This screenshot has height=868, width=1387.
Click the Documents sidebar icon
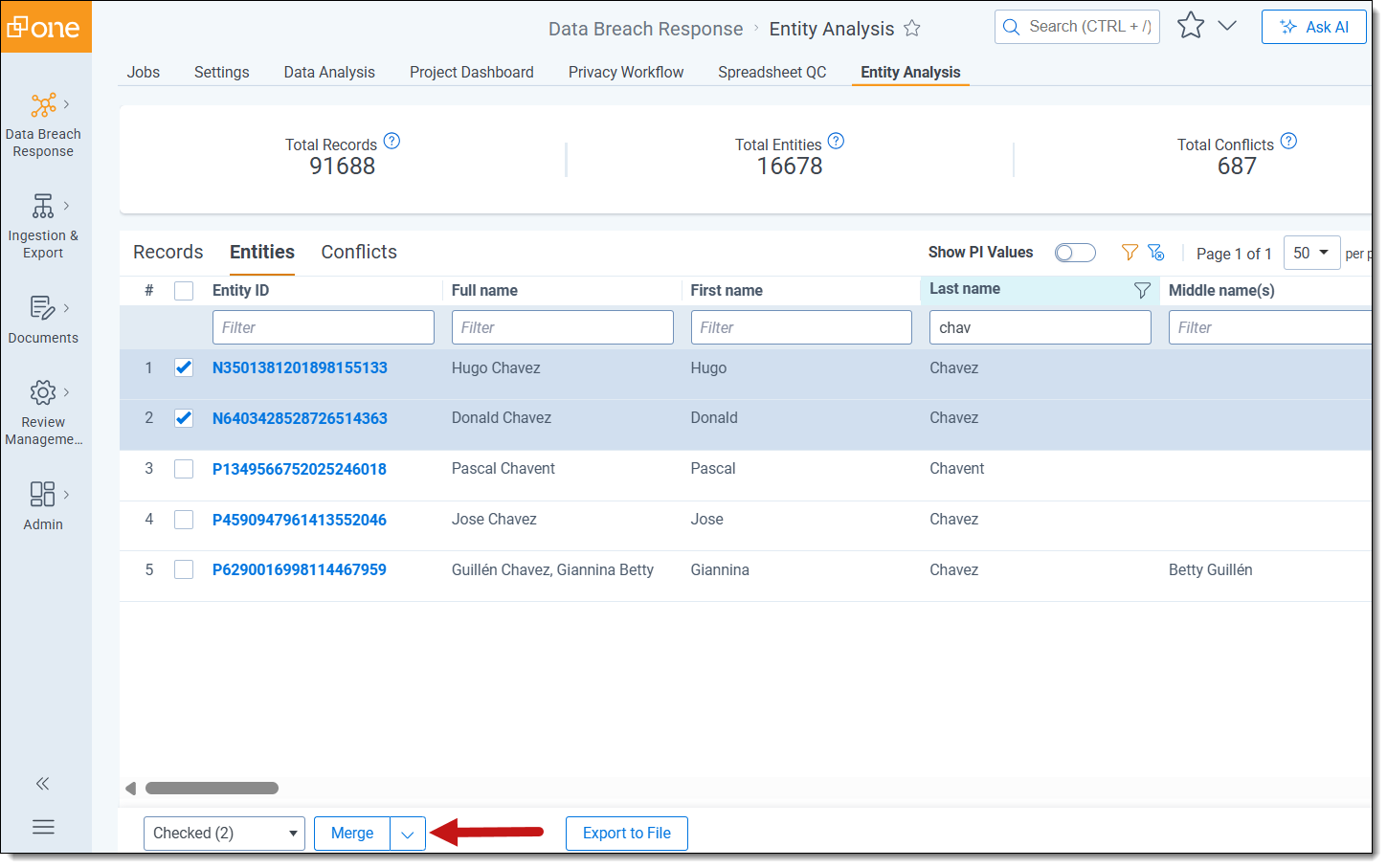coord(43,308)
